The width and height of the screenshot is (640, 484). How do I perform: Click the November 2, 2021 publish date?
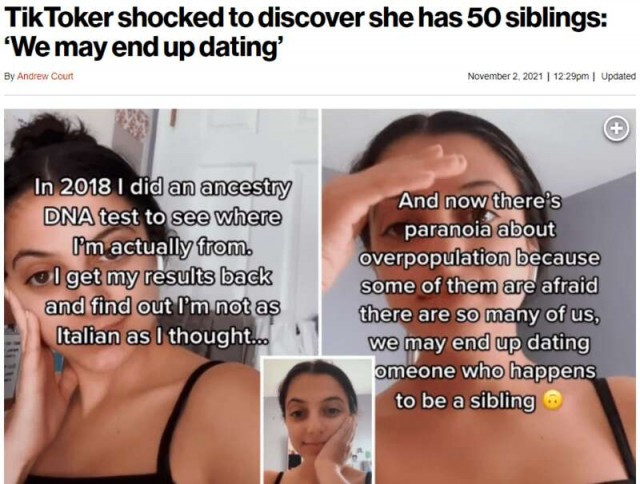(x=505, y=76)
